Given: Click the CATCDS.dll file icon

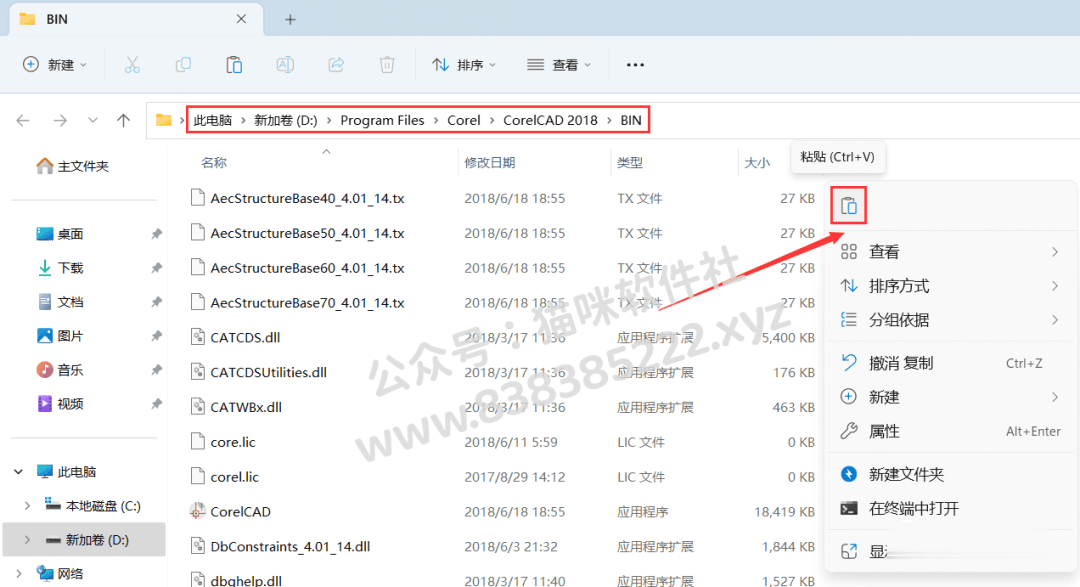Looking at the screenshot, I should click(198, 337).
